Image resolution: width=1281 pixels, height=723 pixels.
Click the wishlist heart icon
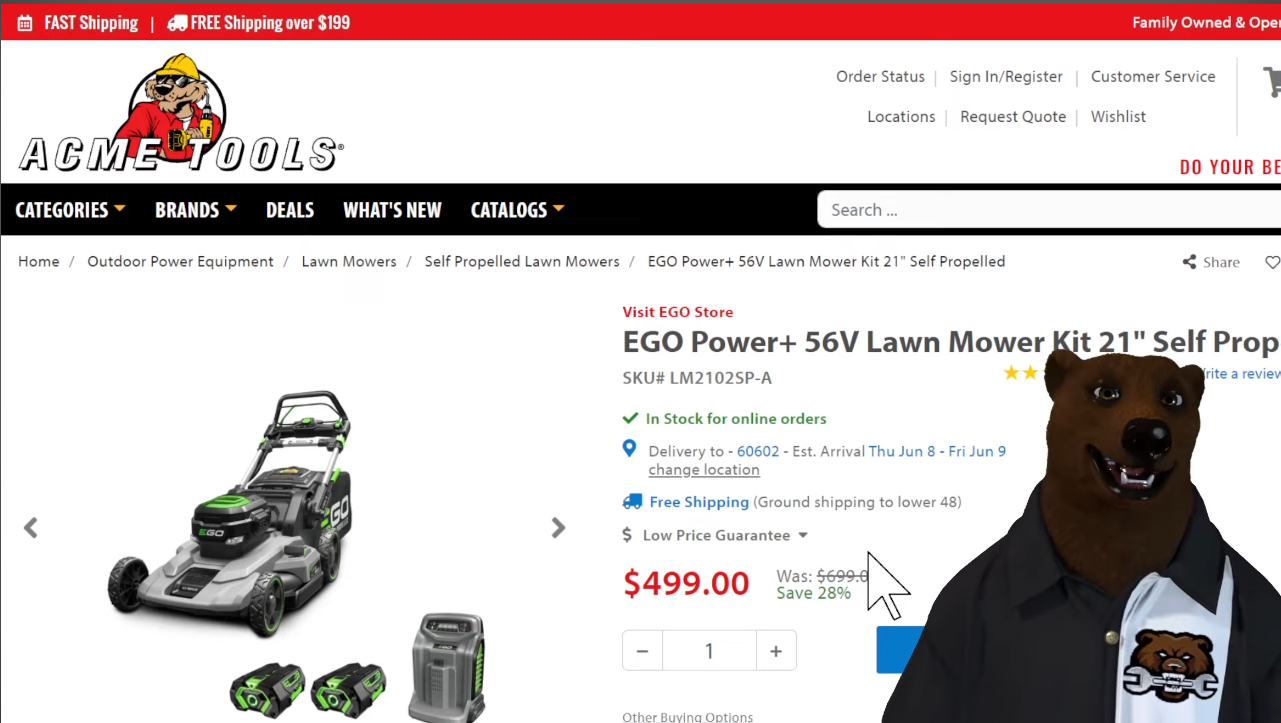[x=1272, y=262]
